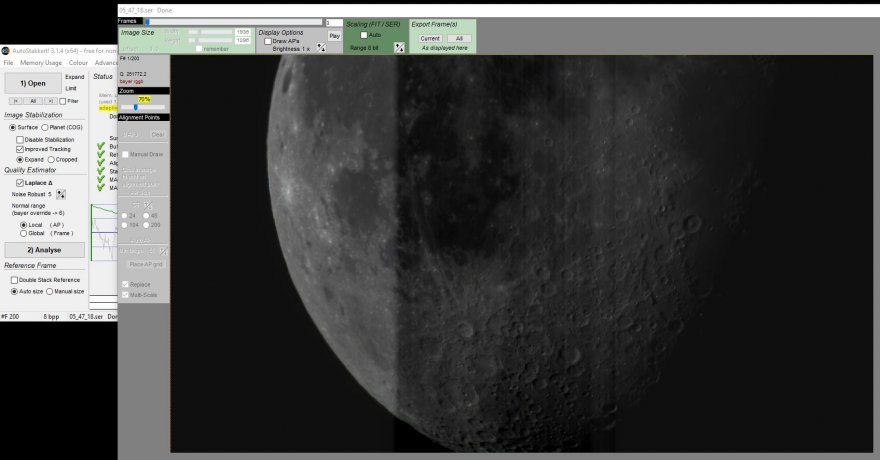Click the Range 8 bit adjuster icon
The height and width of the screenshot is (460, 880).
(x=399, y=48)
